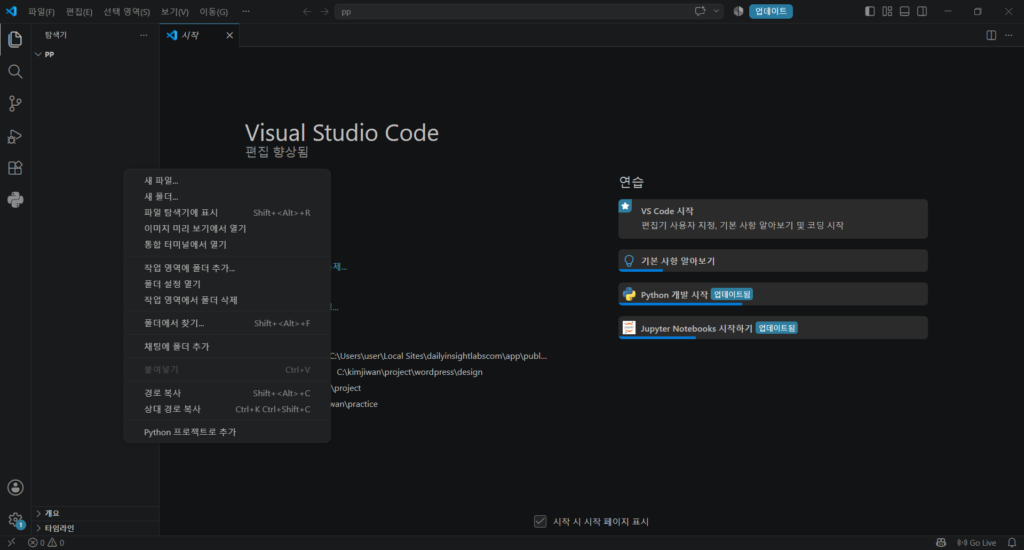The image size is (1024, 550).
Task: Open the chat icon in command center
Action: tap(700, 11)
